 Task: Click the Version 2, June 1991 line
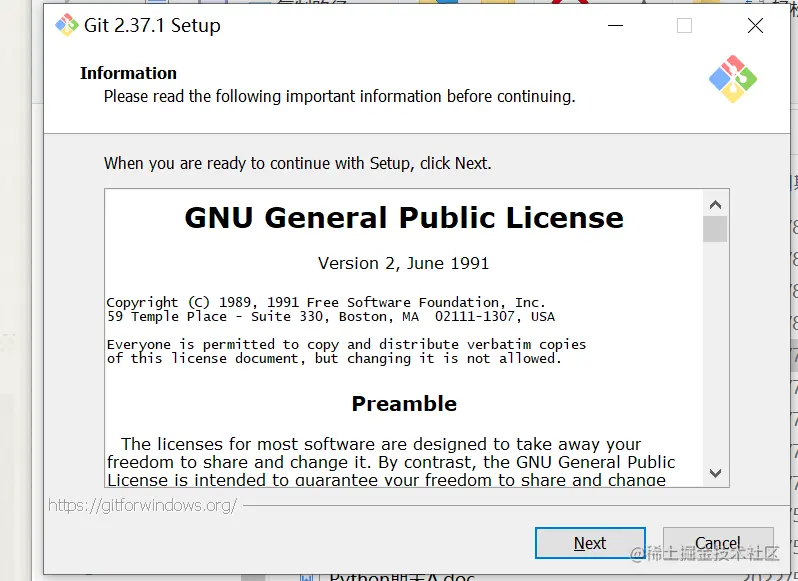(x=404, y=263)
